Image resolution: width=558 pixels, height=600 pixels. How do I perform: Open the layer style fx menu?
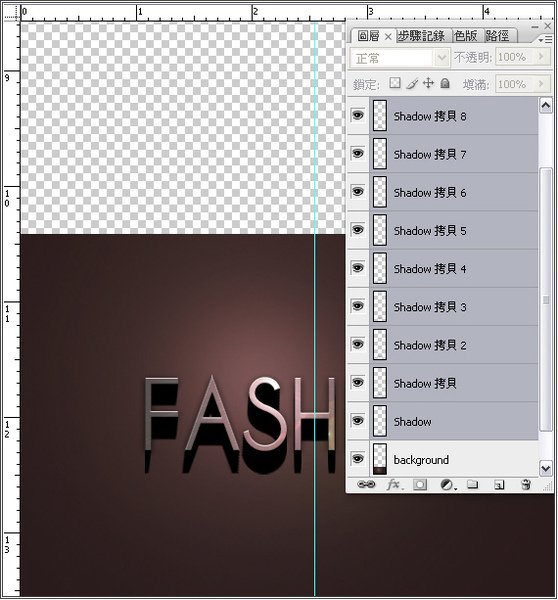(x=394, y=485)
